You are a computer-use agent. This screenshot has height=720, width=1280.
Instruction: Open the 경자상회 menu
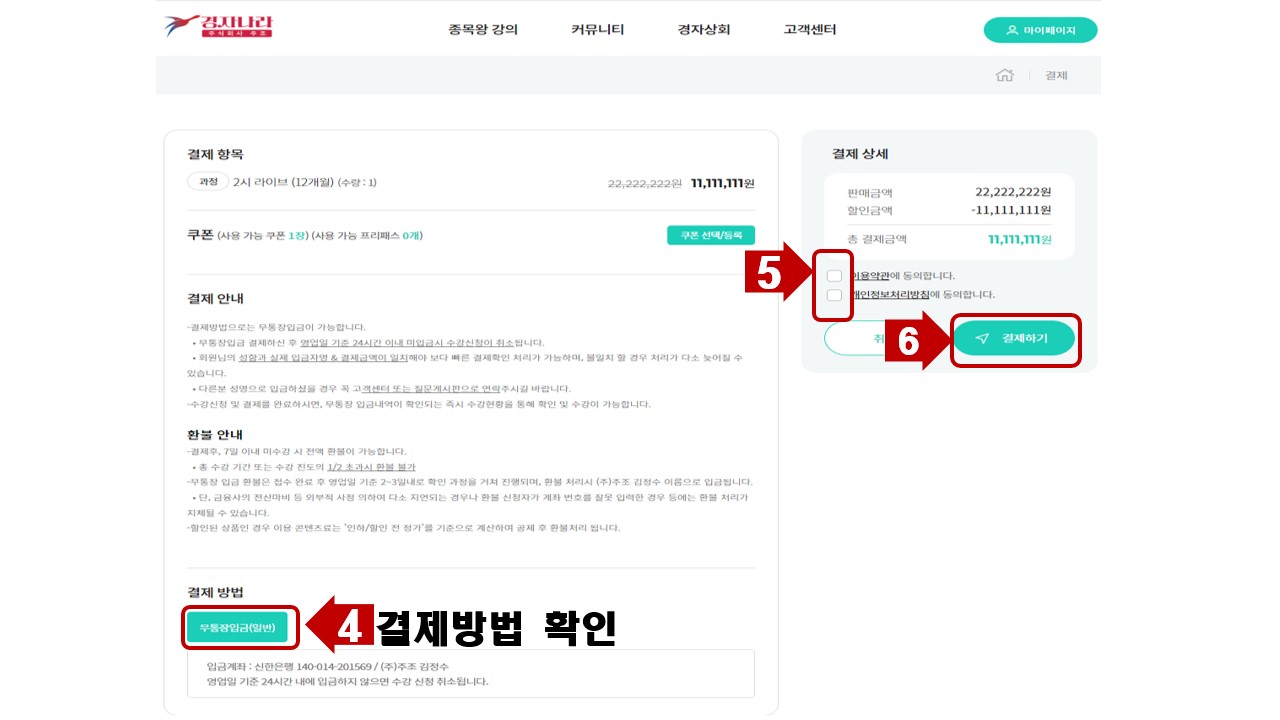coord(704,30)
